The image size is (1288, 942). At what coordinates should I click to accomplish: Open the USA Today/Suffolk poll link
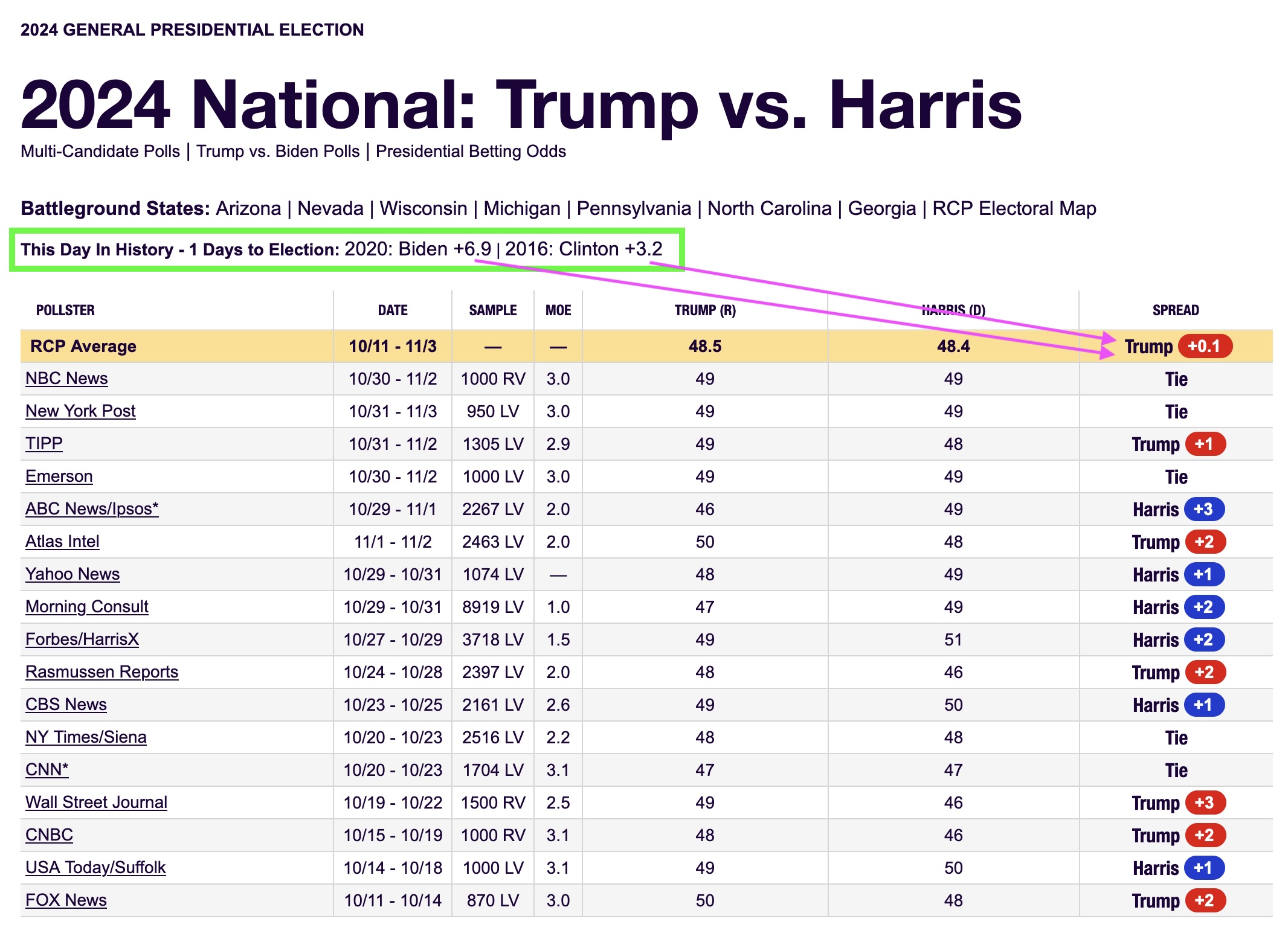95,868
